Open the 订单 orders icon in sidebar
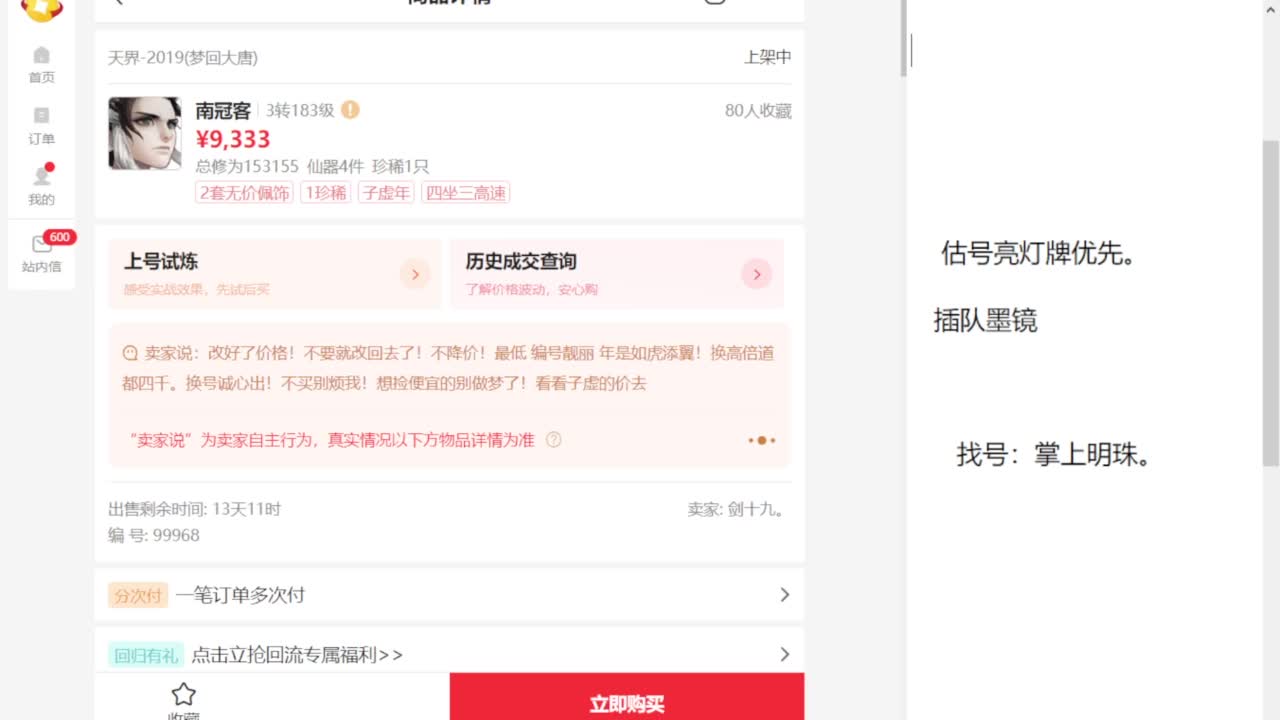 (x=41, y=126)
